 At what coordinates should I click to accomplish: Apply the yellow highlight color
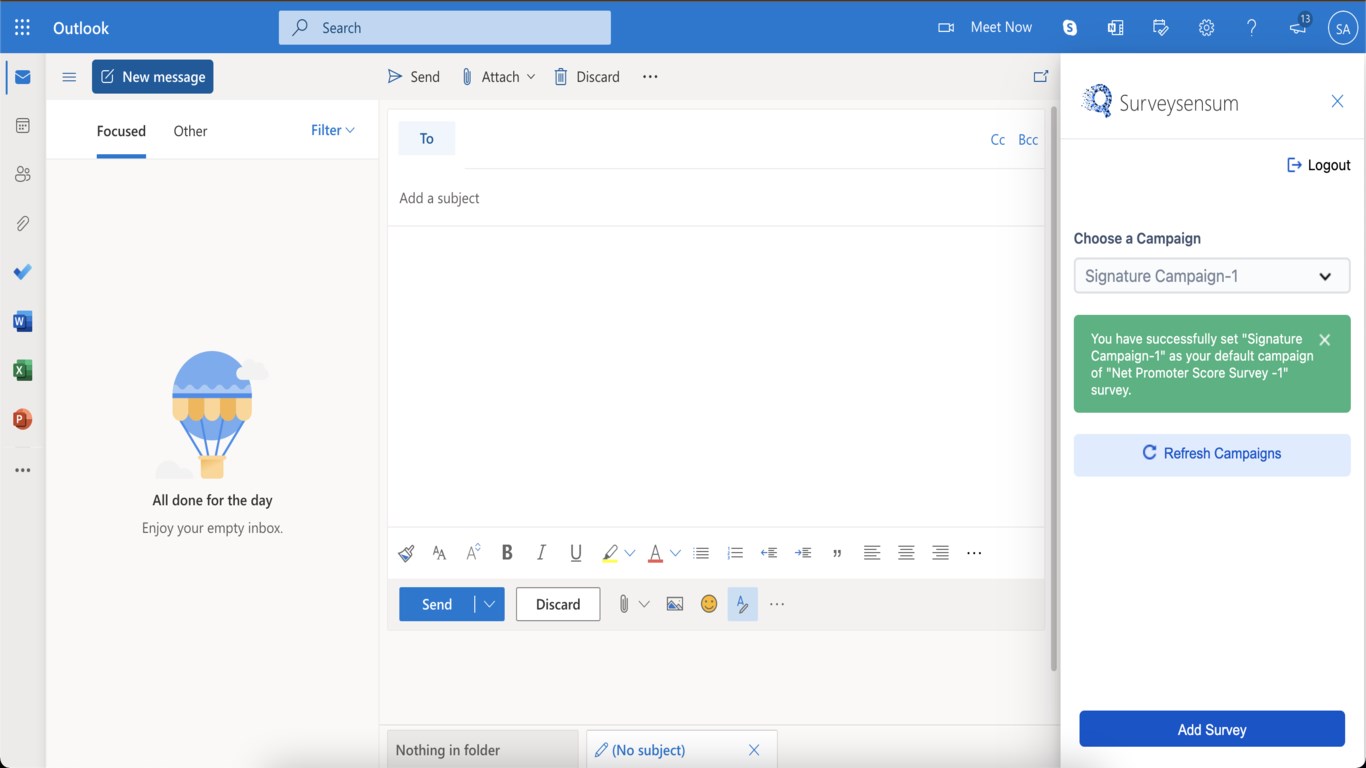coord(609,553)
